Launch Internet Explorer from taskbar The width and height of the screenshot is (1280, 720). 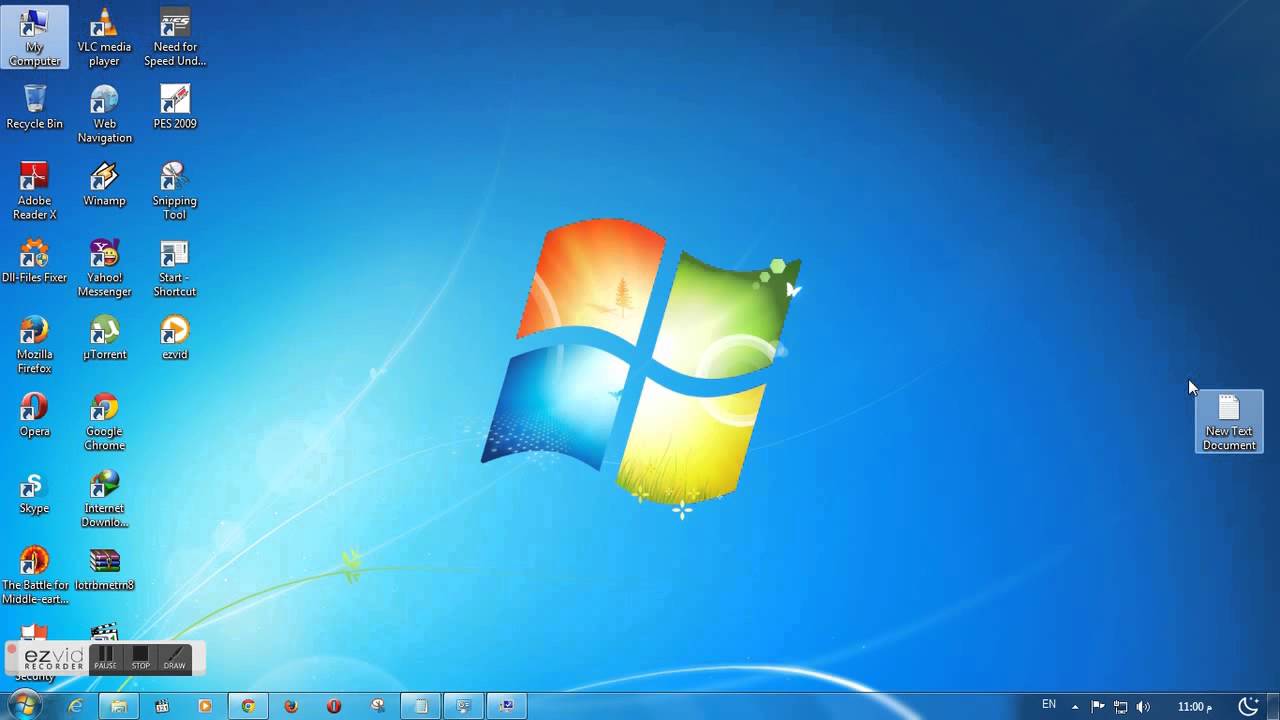(x=76, y=706)
